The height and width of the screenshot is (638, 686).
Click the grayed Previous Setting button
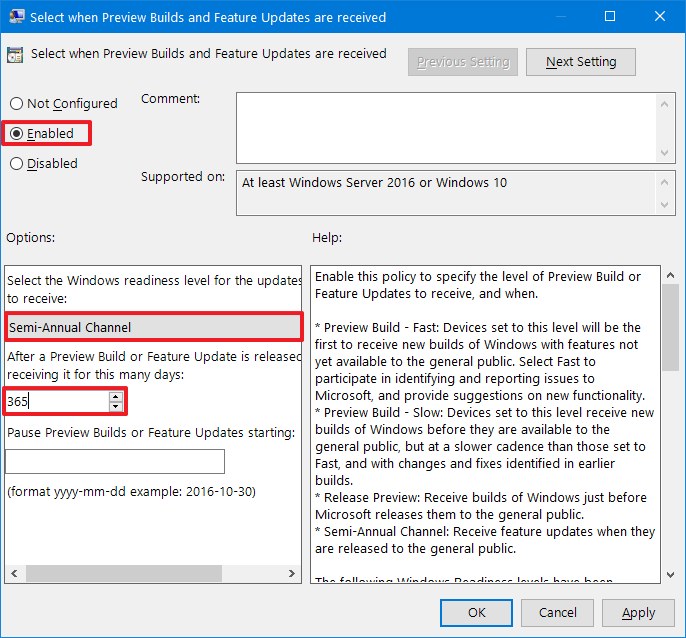(463, 62)
